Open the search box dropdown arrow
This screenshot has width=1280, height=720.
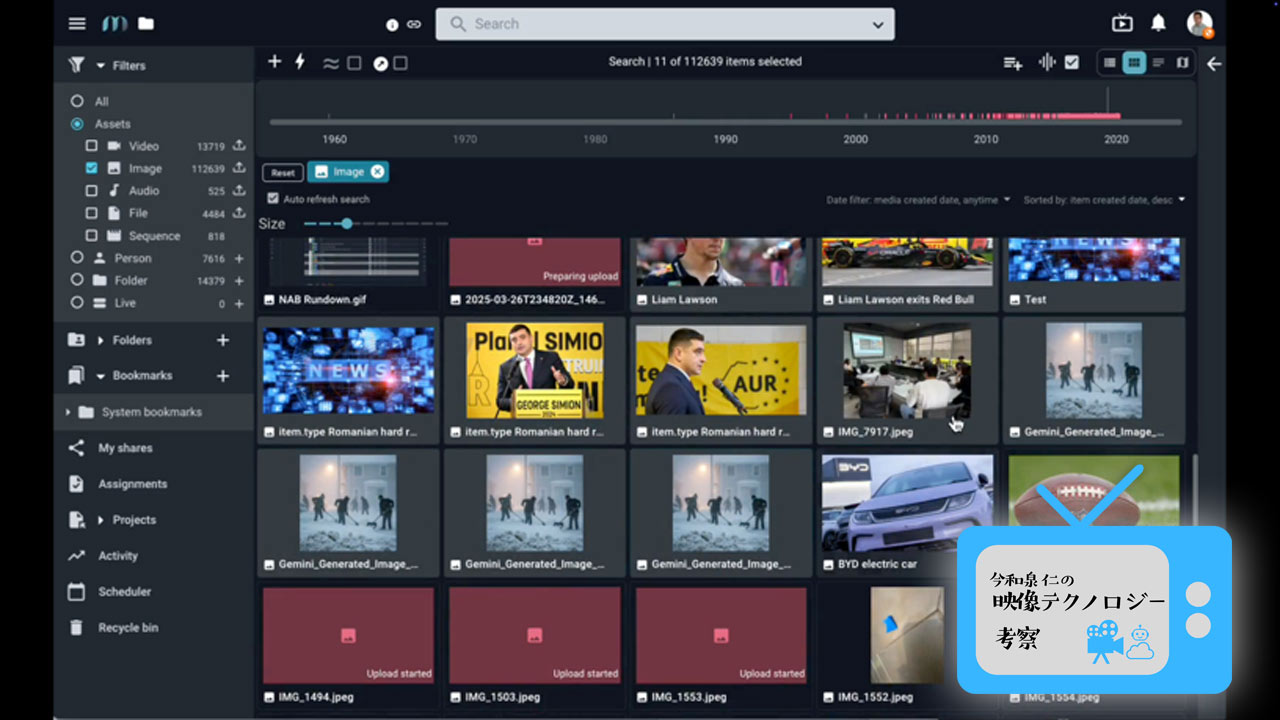tap(878, 25)
